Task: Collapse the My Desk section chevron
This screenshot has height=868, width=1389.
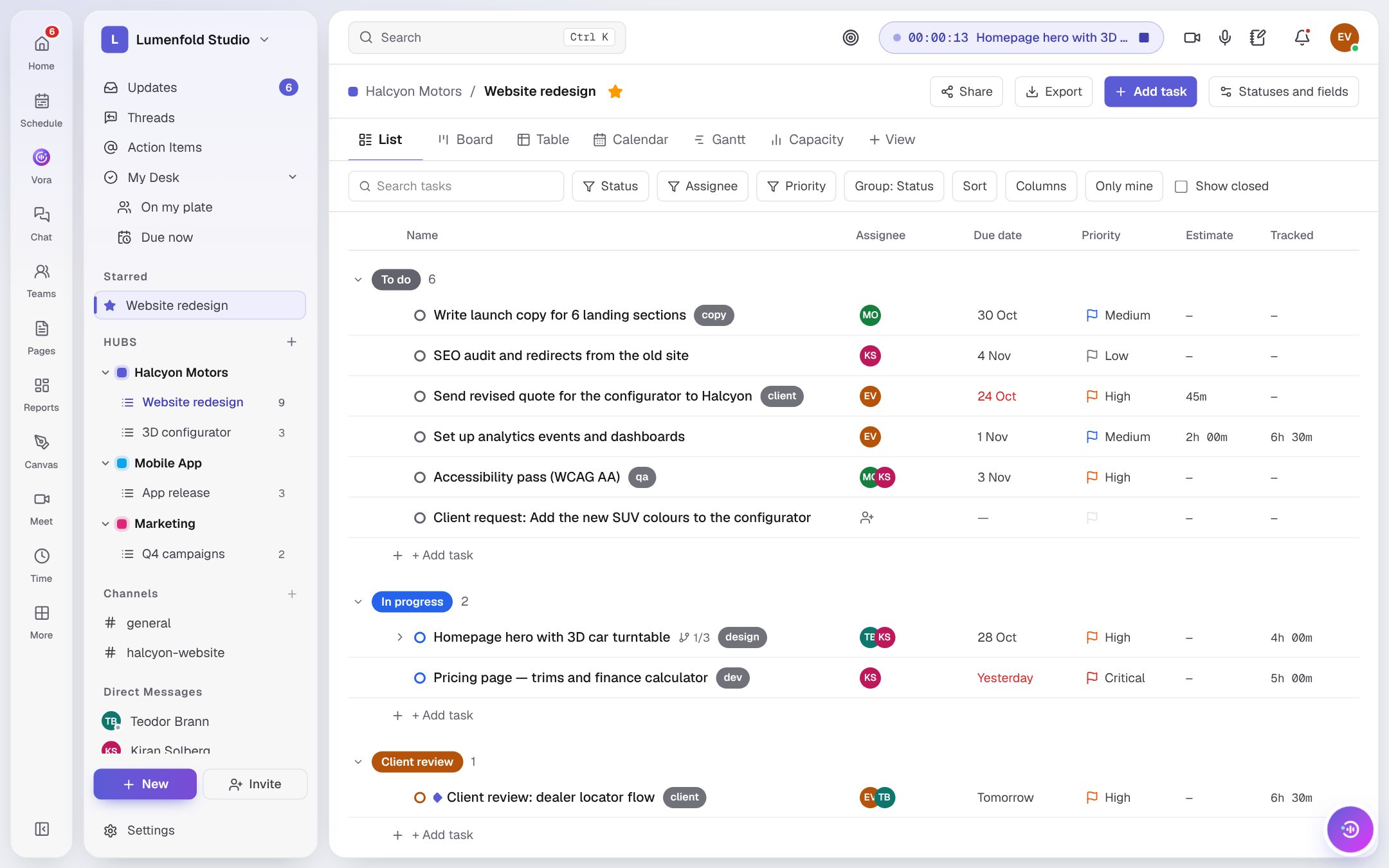Action: [x=293, y=177]
